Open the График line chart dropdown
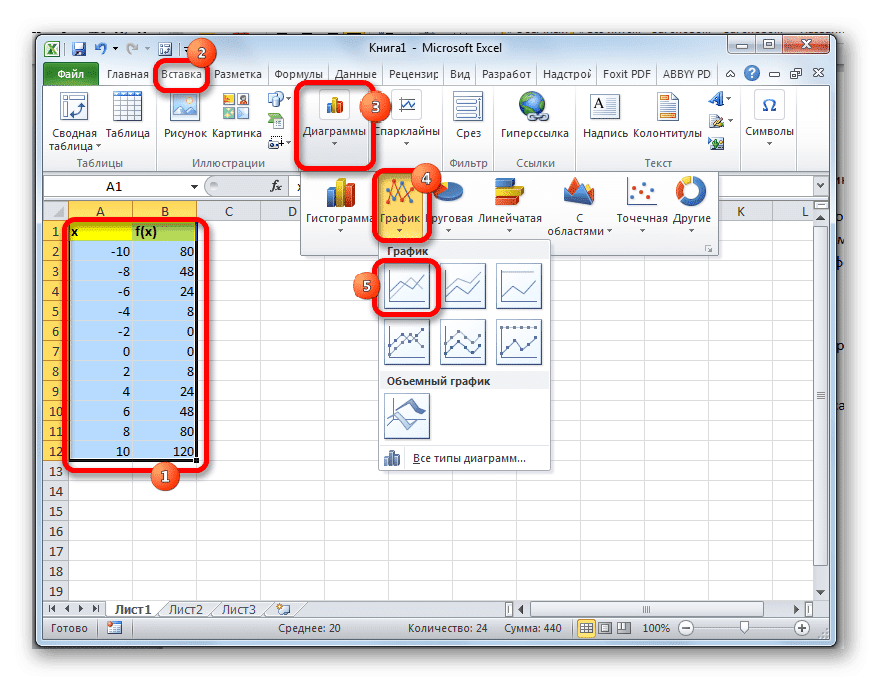The image size is (876, 681). (x=399, y=231)
